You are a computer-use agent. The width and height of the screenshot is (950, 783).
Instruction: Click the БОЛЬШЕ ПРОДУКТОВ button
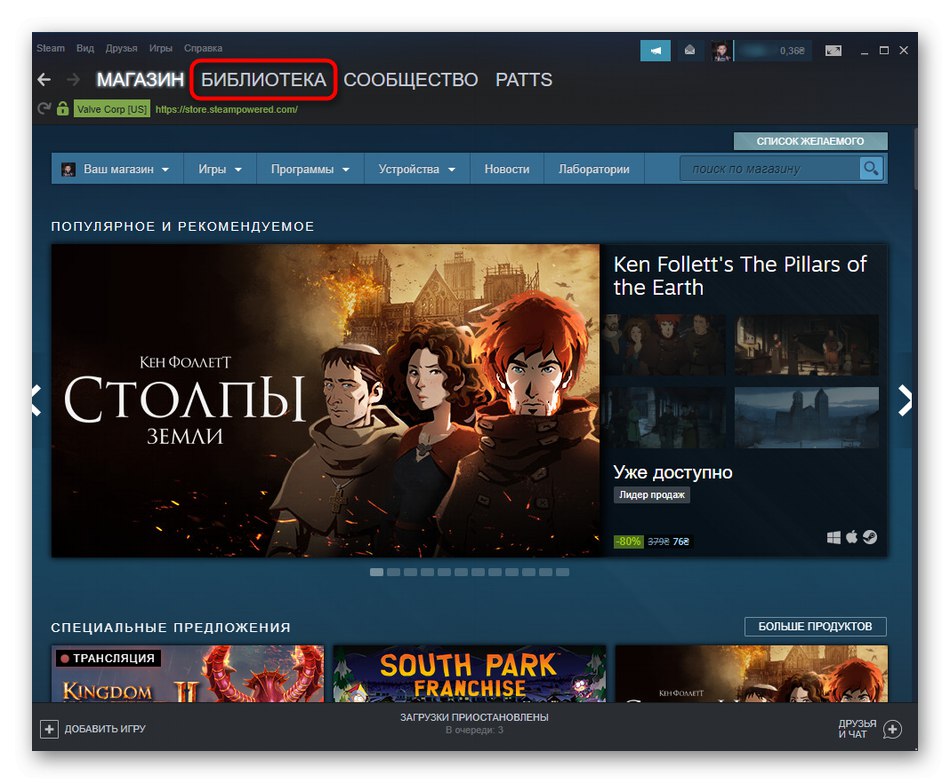click(815, 627)
